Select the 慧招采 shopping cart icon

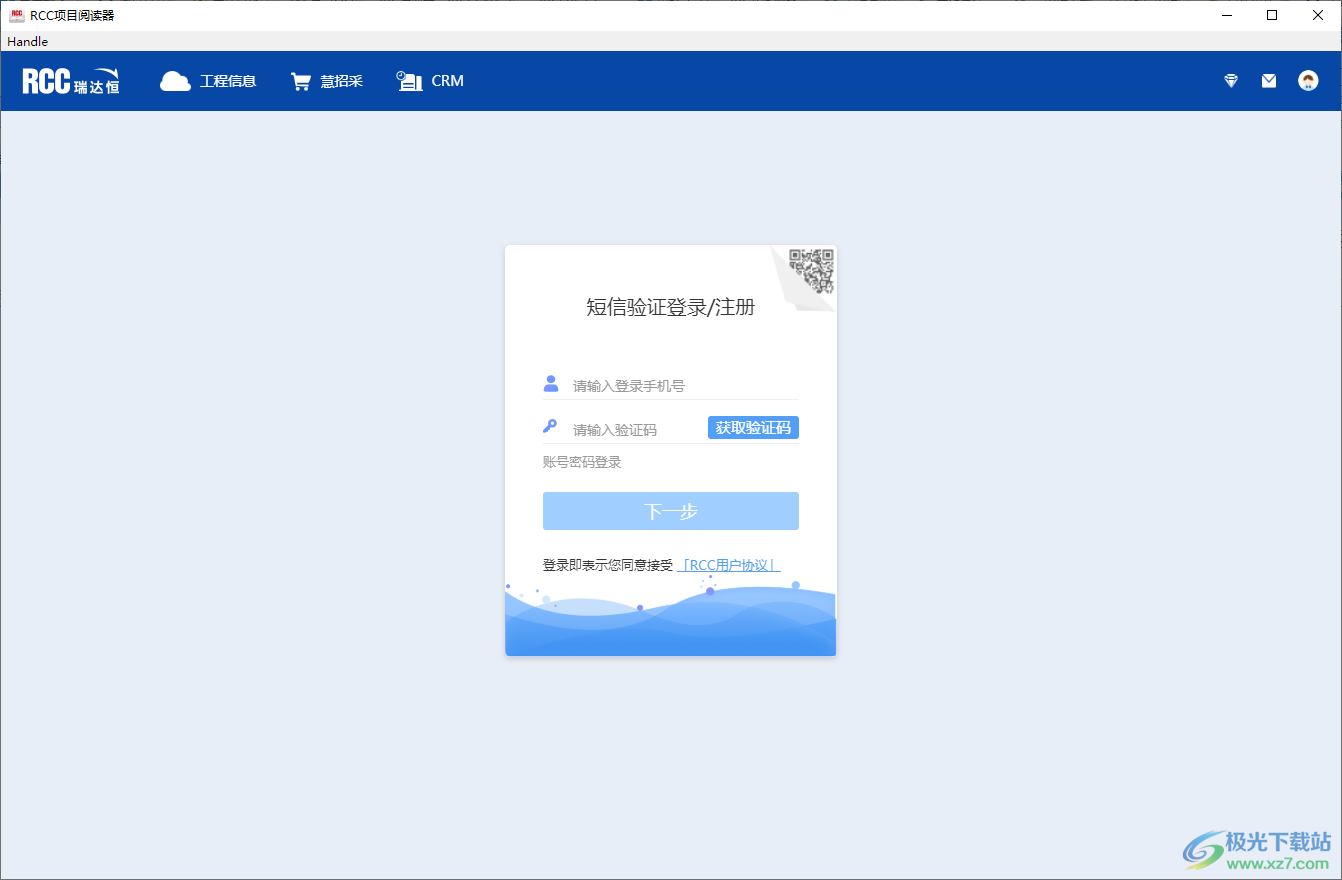tap(301, 80)
